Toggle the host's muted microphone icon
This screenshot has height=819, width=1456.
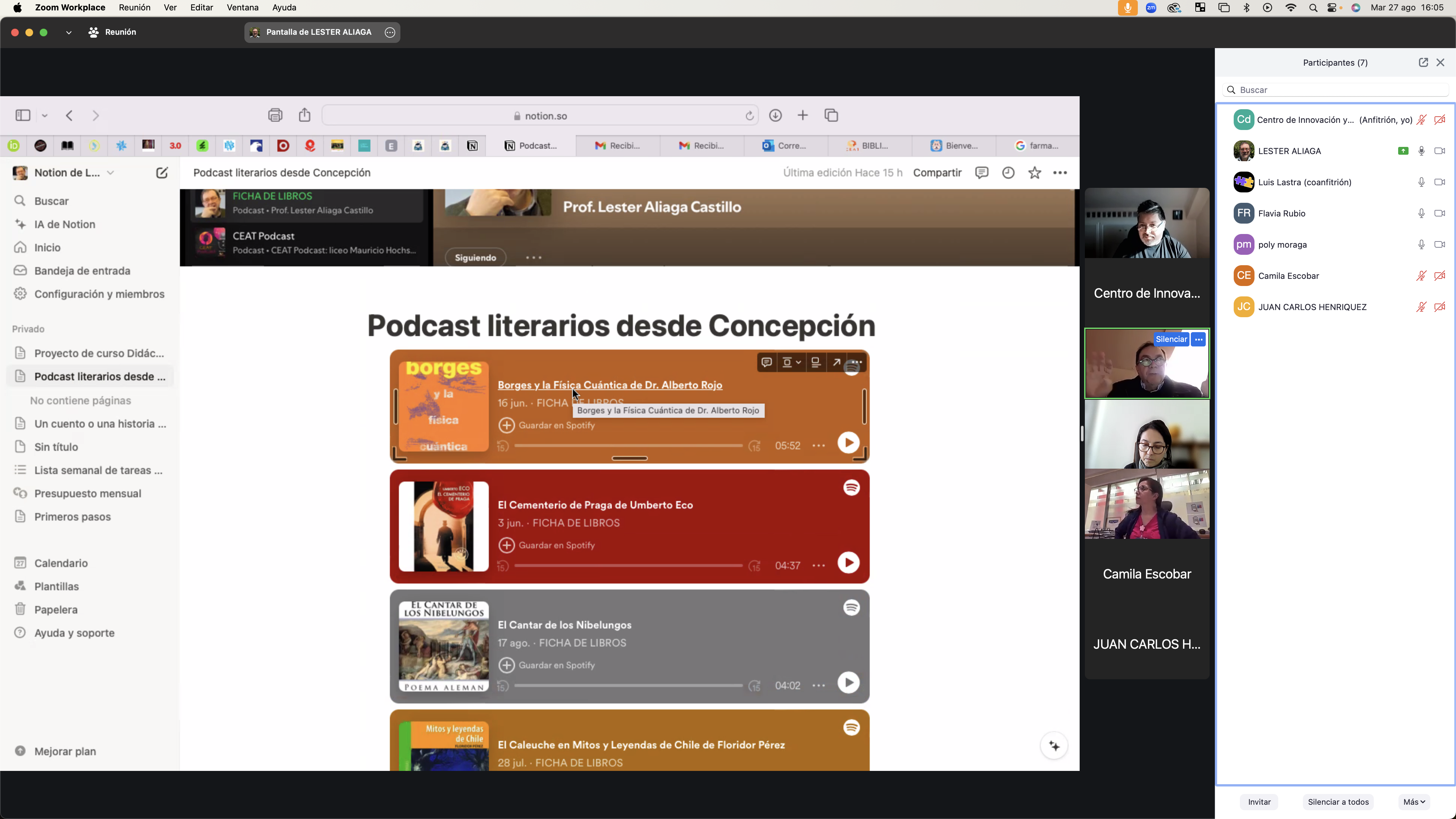point(1422,120)
